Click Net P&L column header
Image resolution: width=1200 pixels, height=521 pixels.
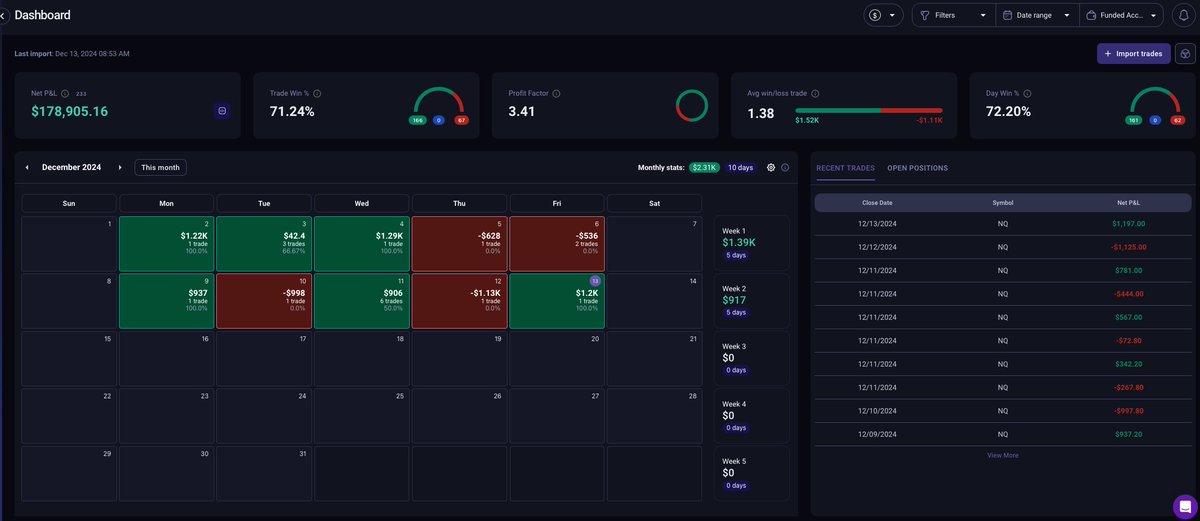pyautogui.click(x=1128, y=202)
